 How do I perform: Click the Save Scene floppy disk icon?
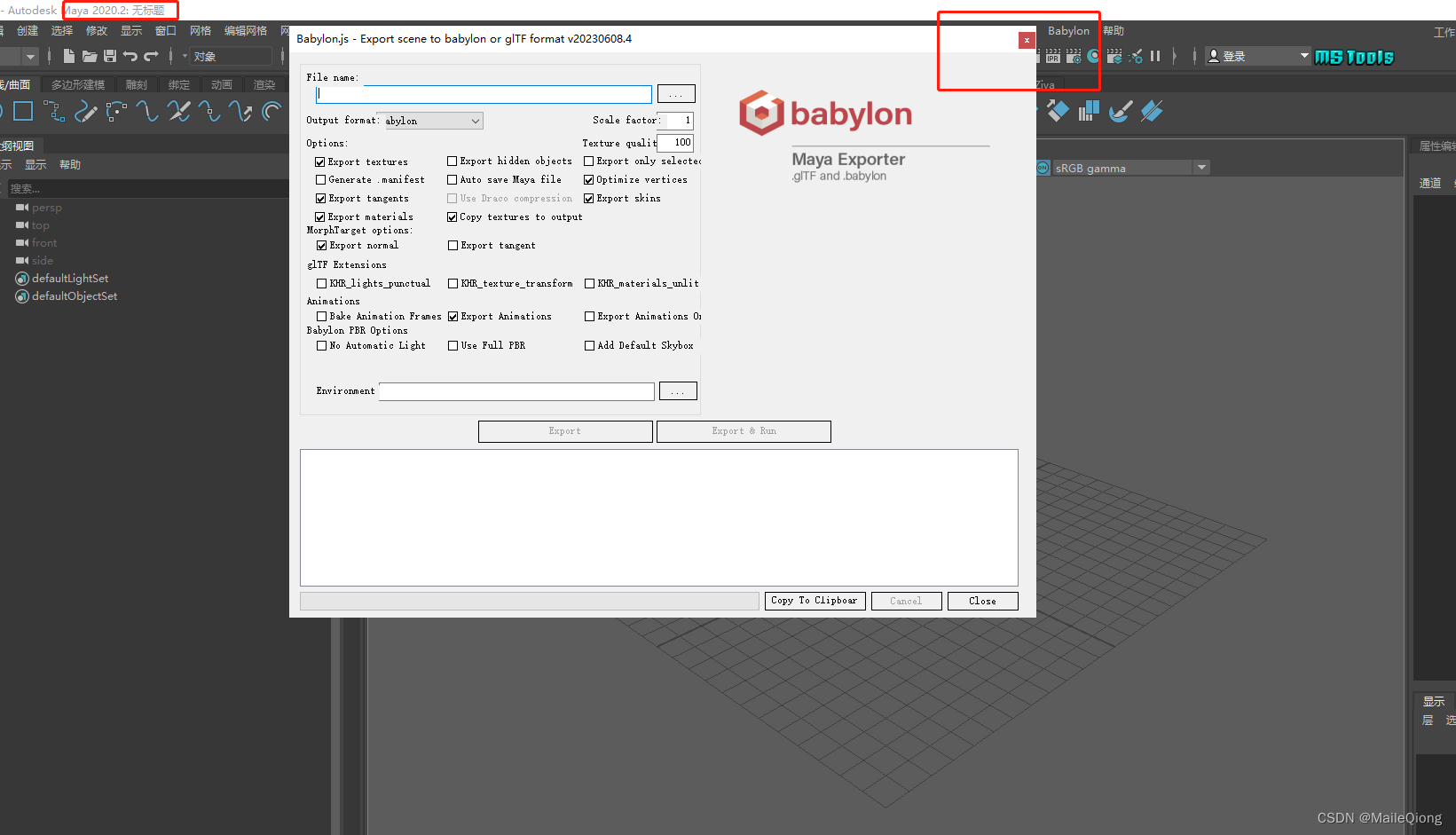pos(110,56)
